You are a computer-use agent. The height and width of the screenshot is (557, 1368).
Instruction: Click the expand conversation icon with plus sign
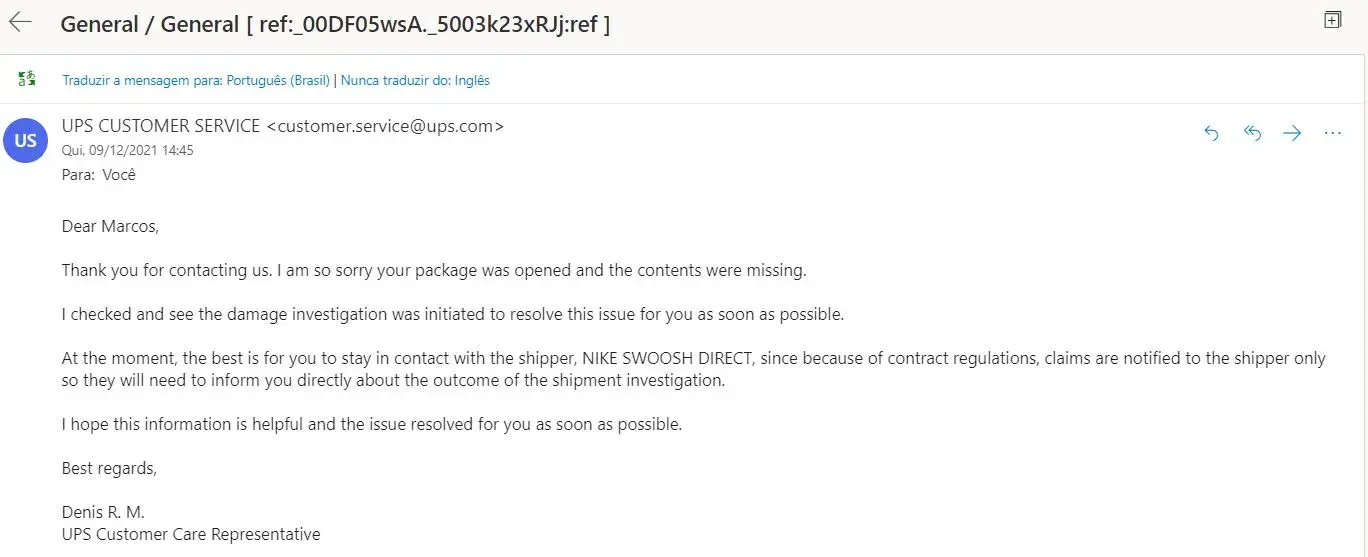(1332, 20)
